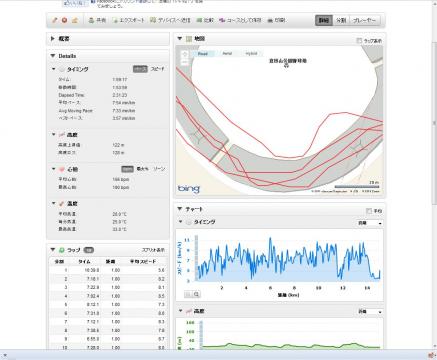Click the pencil edit icon in toolbar
The height and width of the screenshot is (360, 437).
click(x=55, y=20)
